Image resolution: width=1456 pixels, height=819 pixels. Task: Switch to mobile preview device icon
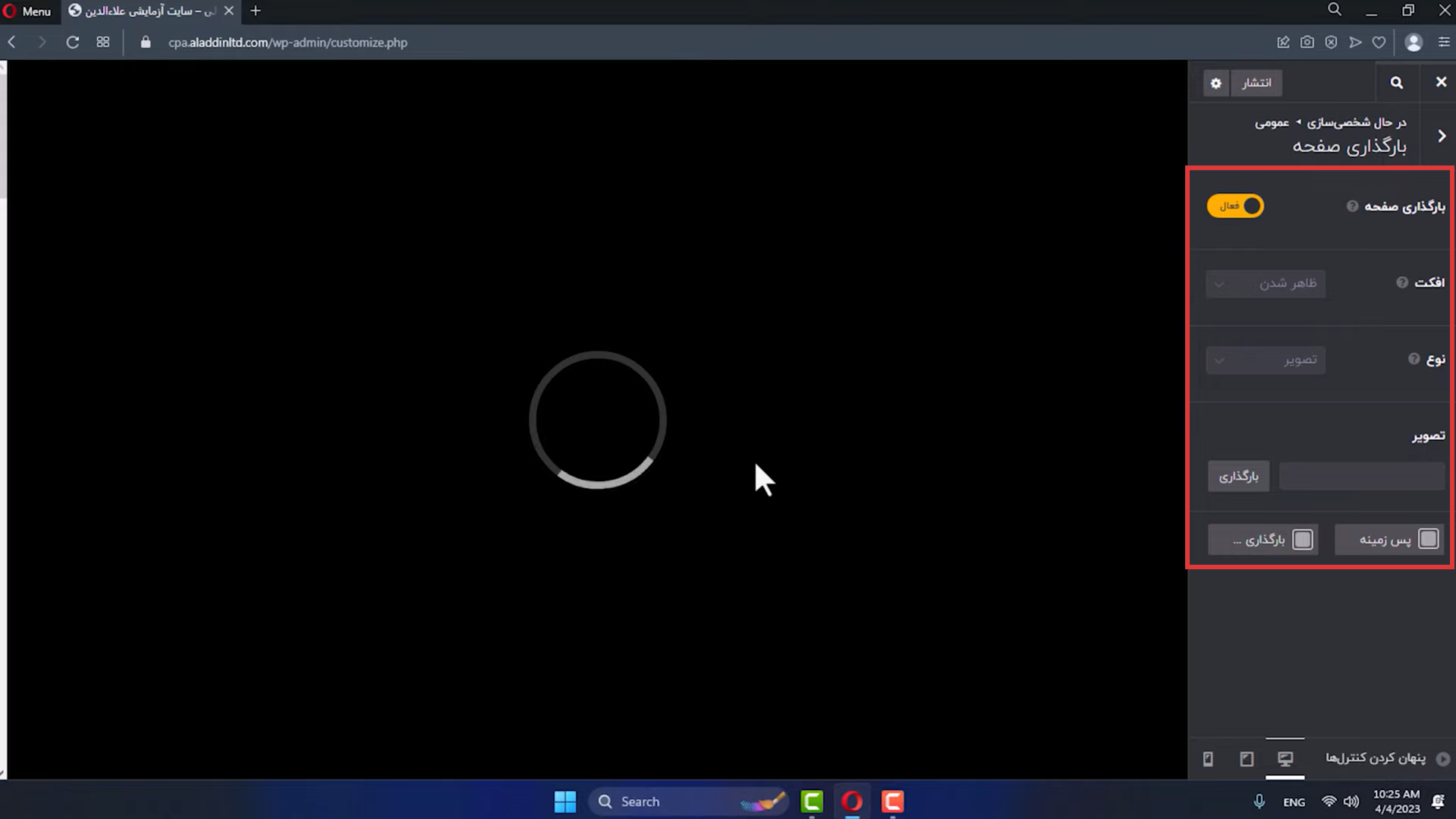[x=1208, y=758]
